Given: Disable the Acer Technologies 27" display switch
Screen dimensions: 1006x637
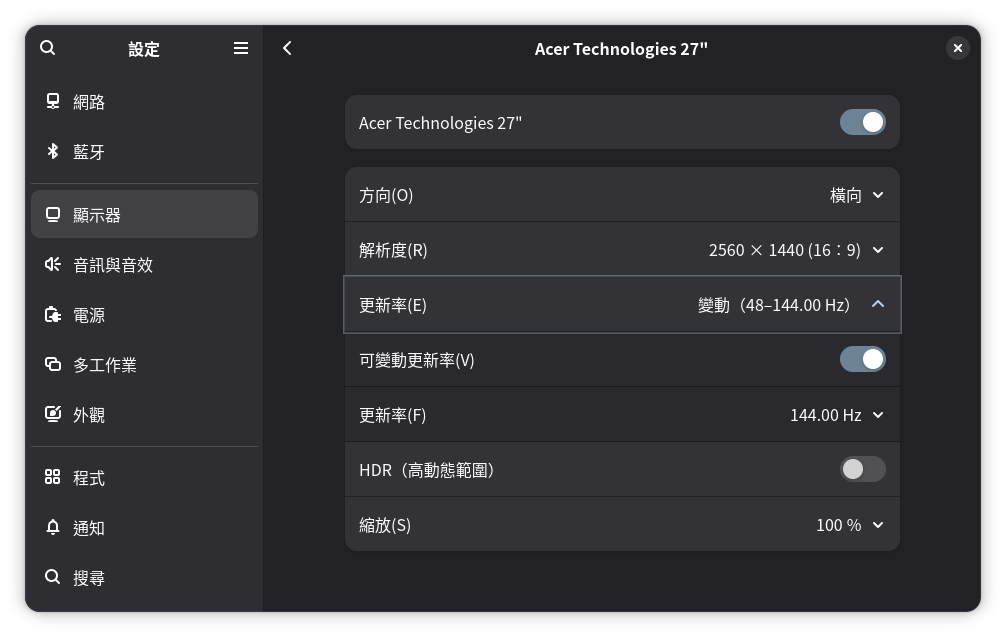Looking at the screenshot, I should point(862,122).
